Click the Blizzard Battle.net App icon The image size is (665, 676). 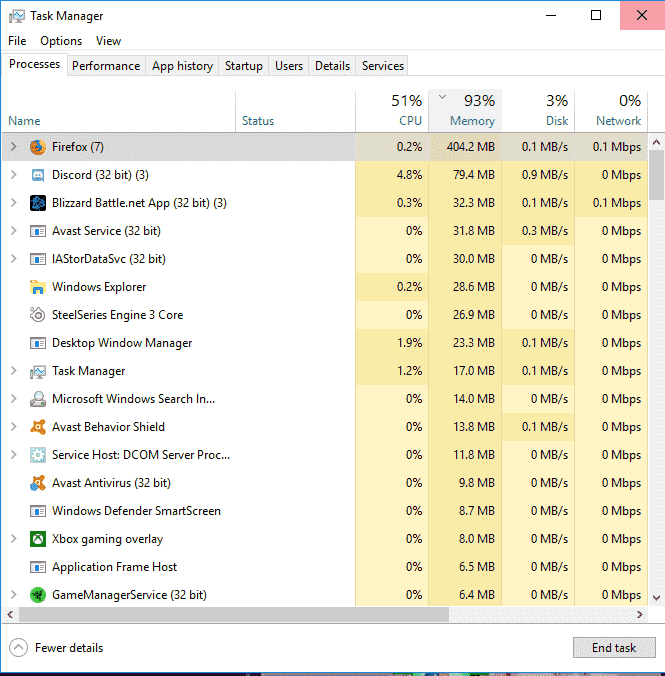tap(38, 203)
